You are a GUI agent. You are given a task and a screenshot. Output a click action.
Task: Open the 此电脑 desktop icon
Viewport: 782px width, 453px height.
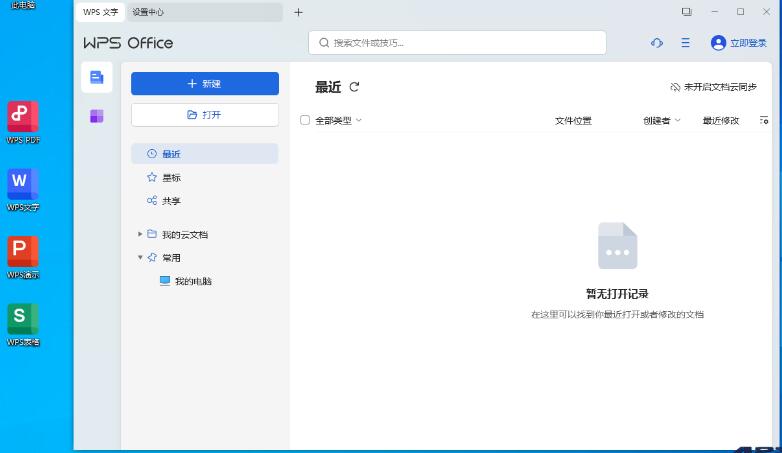pyautogui.click(x=23, y=5)
